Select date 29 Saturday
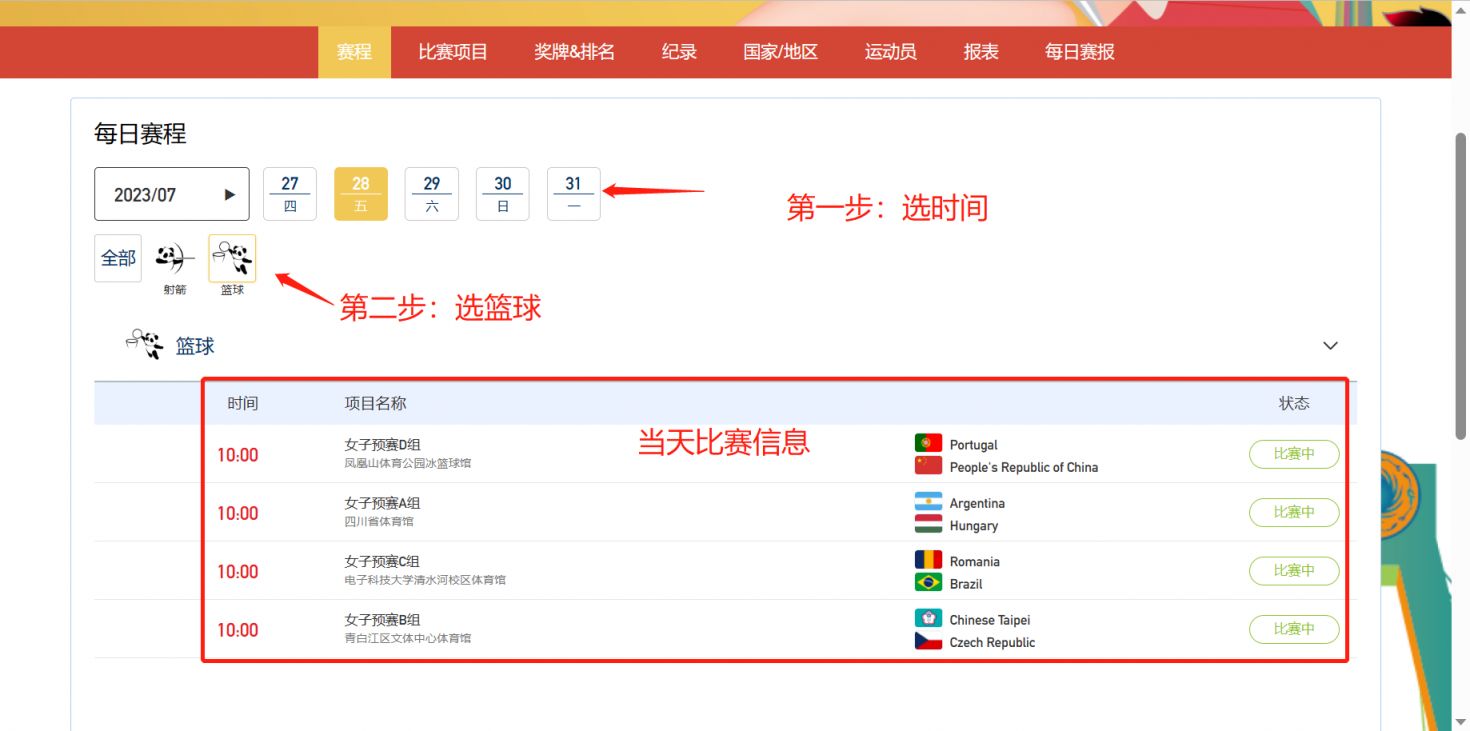Viewport: 1470px width, 731px height. (432, 194)
